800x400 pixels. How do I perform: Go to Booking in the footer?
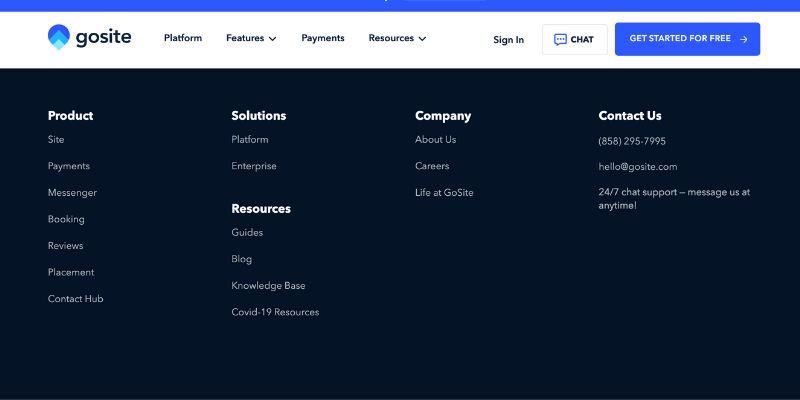(66, 219)
